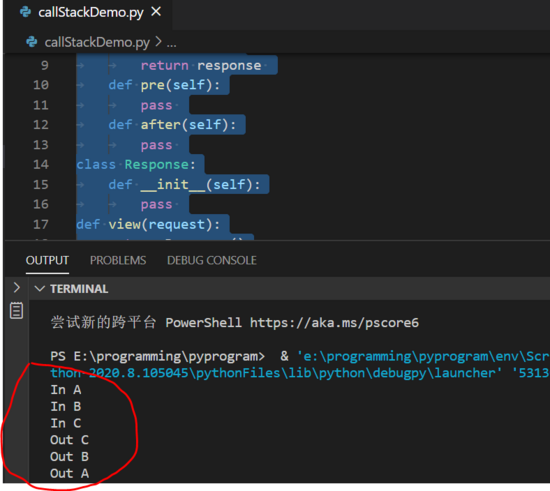Click 'return response' on line 9
Viewport: 550px width, 491px height.
tap(201, 66)
